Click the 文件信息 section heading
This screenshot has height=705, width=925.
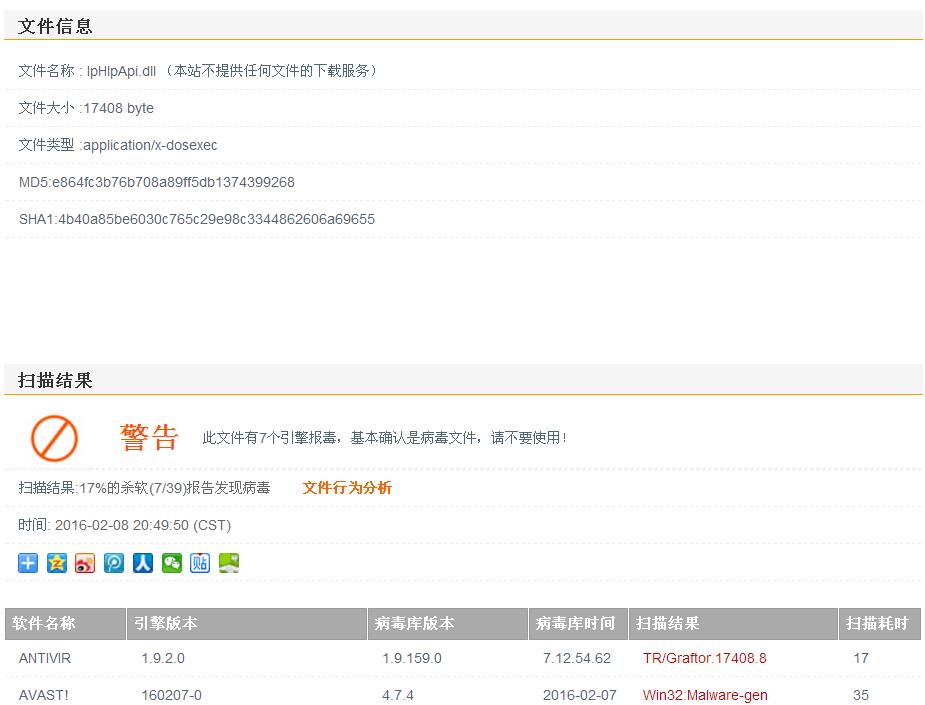[55, 26]
